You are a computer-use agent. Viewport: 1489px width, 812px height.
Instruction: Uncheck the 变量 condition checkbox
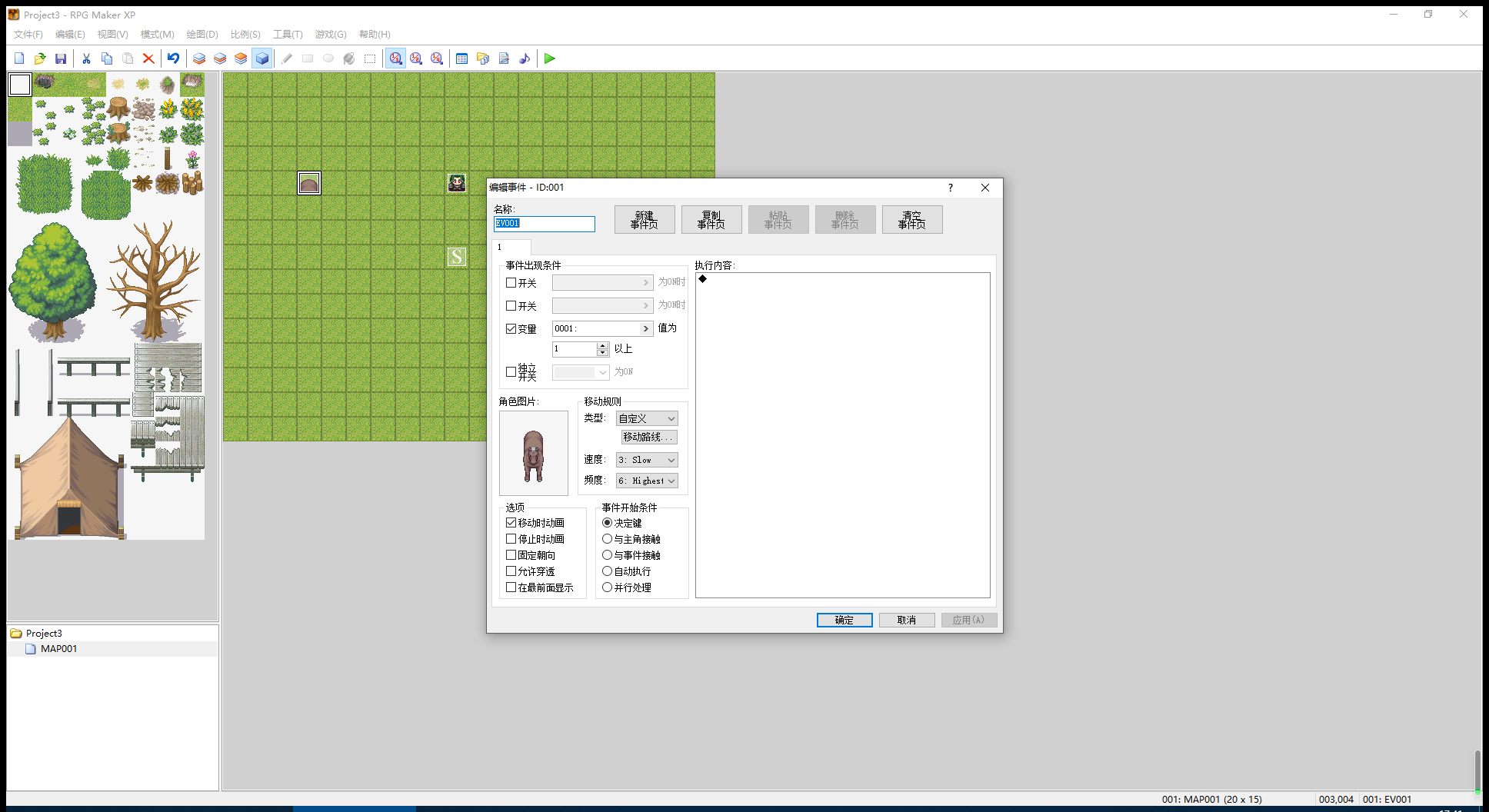511,328
